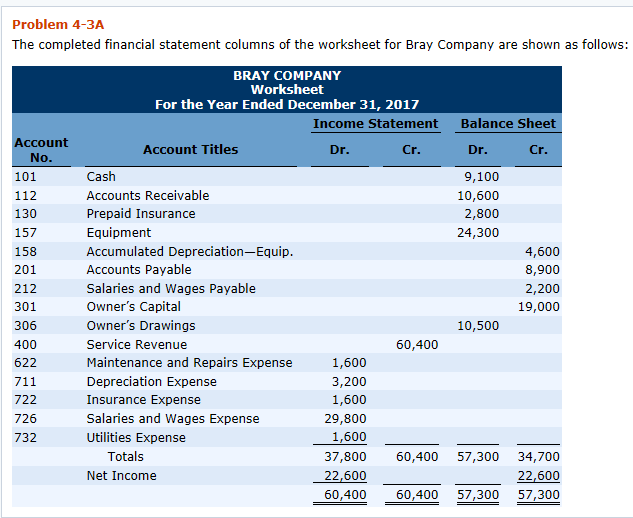Click the Account Titles header
Screen dimensions: 633x518
tap(191, 150)
